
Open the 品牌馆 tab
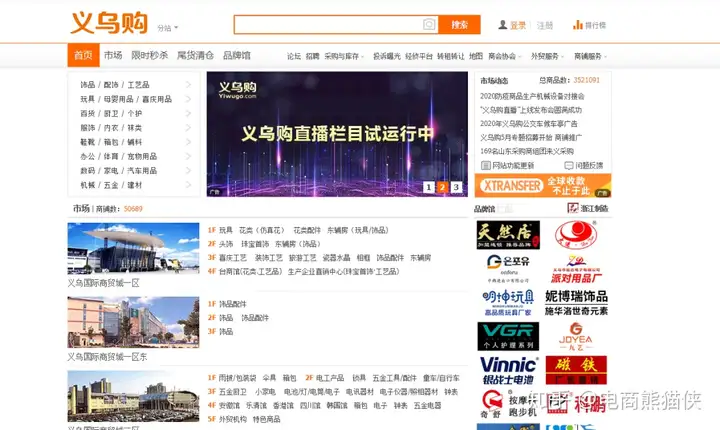236,55
